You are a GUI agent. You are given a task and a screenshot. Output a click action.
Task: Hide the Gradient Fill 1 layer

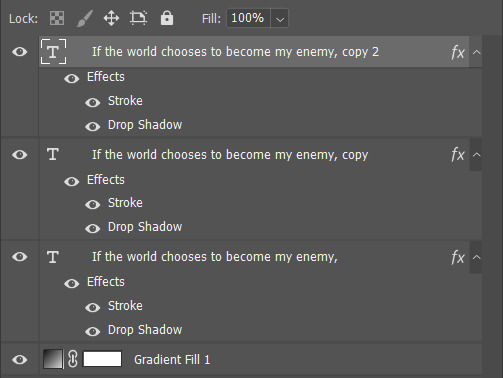point(20,360)
